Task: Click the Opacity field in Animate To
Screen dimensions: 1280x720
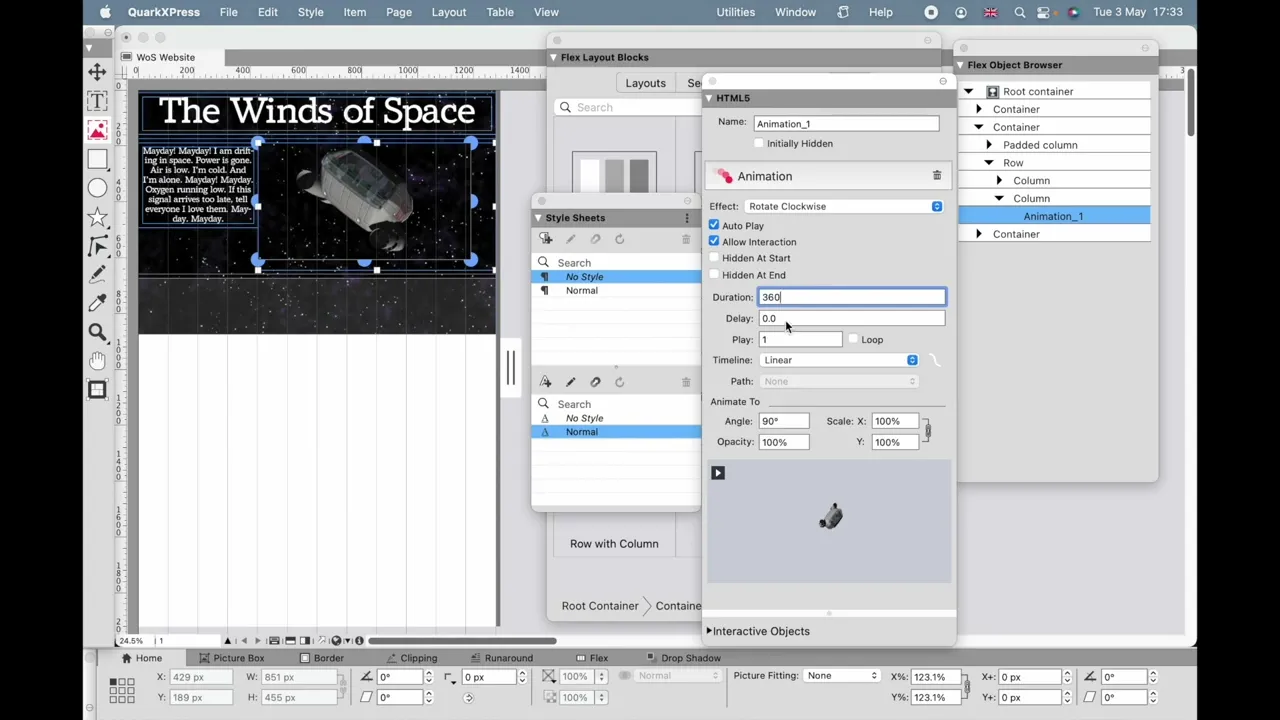Action: pyautogui.click(x=784, y=442)
